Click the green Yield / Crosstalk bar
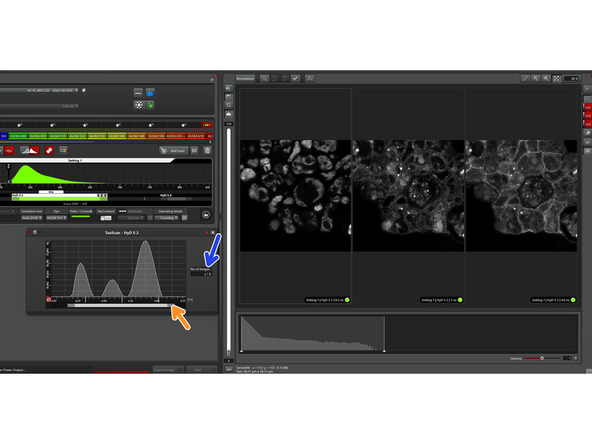Image resolution: width=592 pixels, height=444 pixels. [x=80, y=217]
